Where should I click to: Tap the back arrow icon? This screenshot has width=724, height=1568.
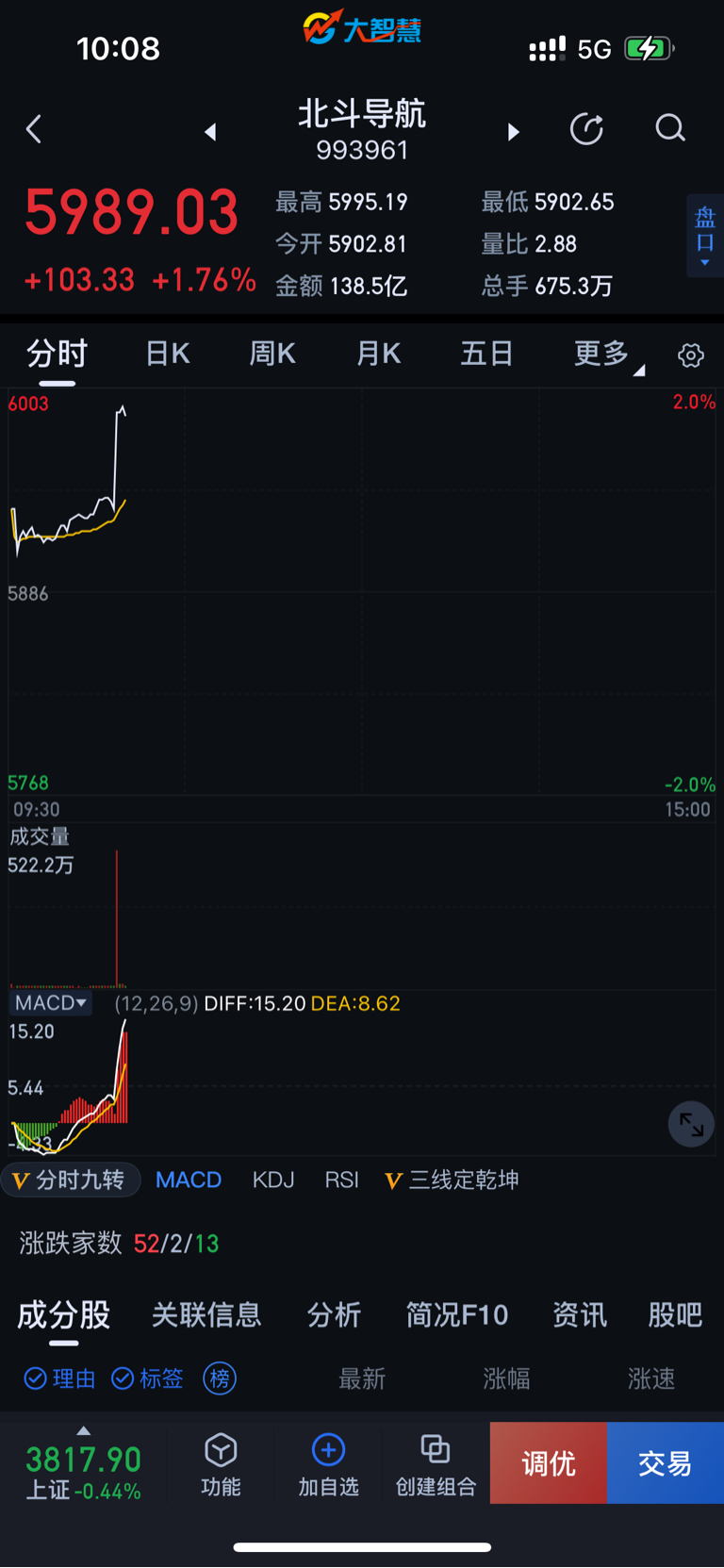[x=34, y=129]
